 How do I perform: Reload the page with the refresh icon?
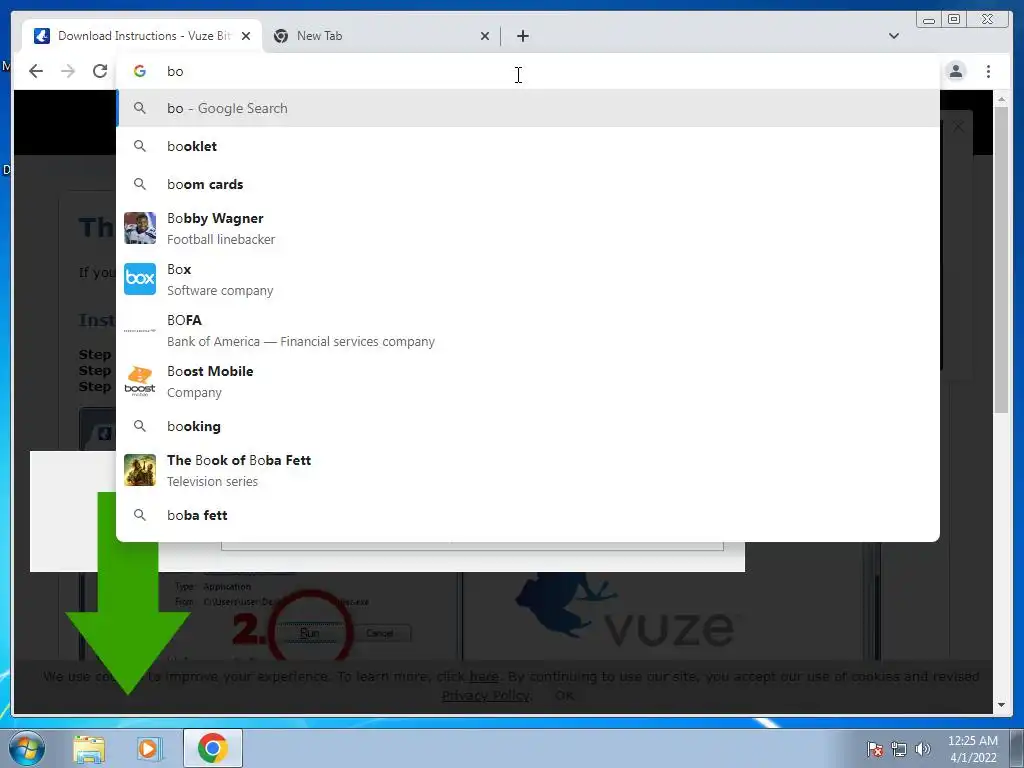(100, 71)
